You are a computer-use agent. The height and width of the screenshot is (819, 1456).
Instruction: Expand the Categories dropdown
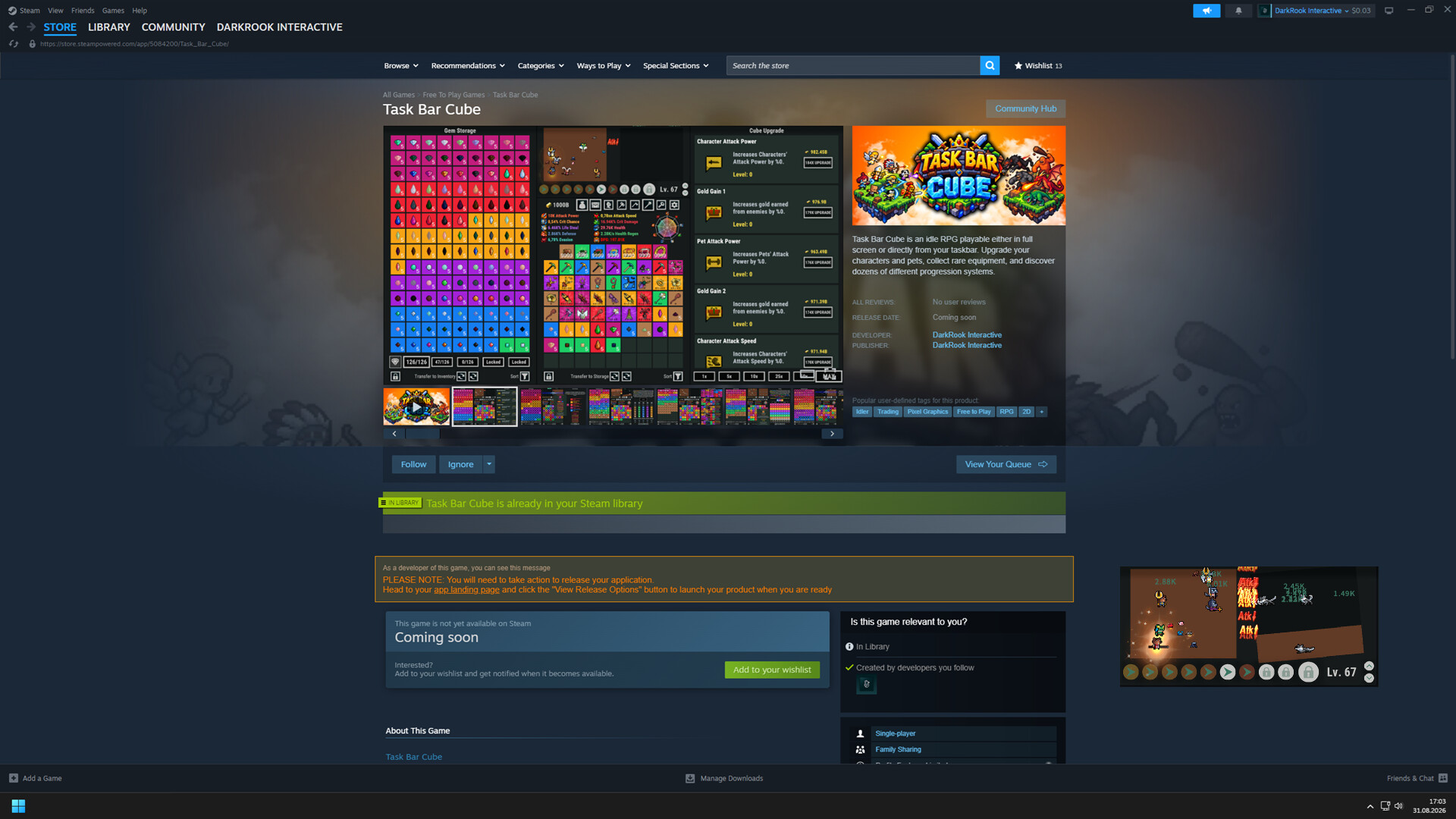click(541, 66)
